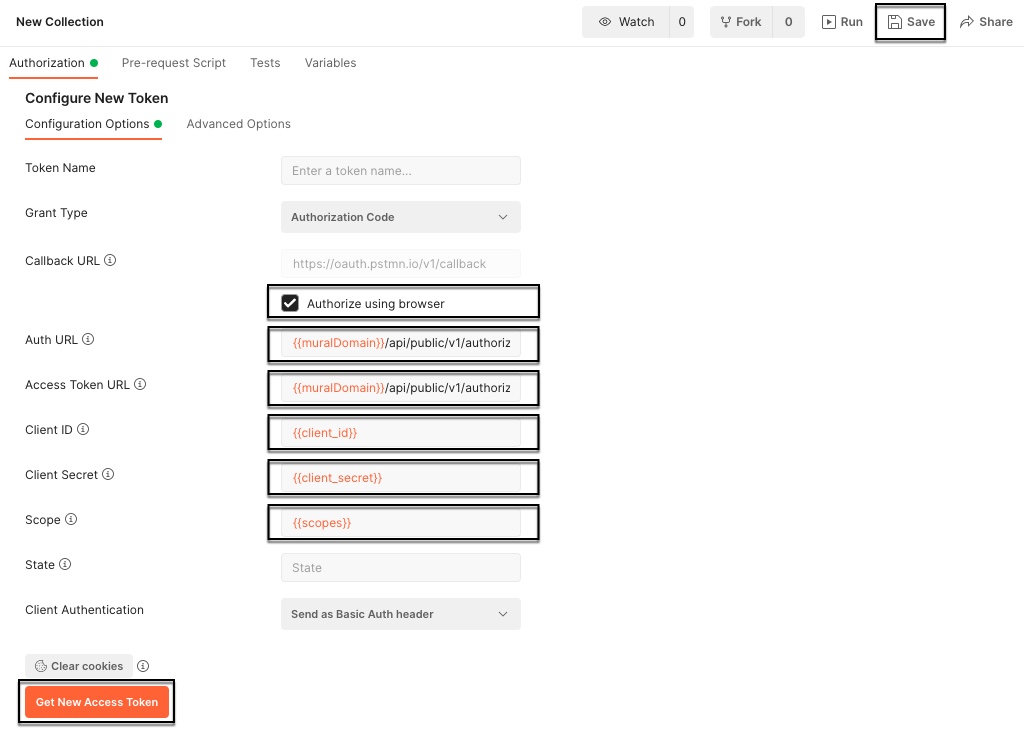Open the Pre-request Script tab
This screenshot has height=732, width=1024.
[173, 62]
